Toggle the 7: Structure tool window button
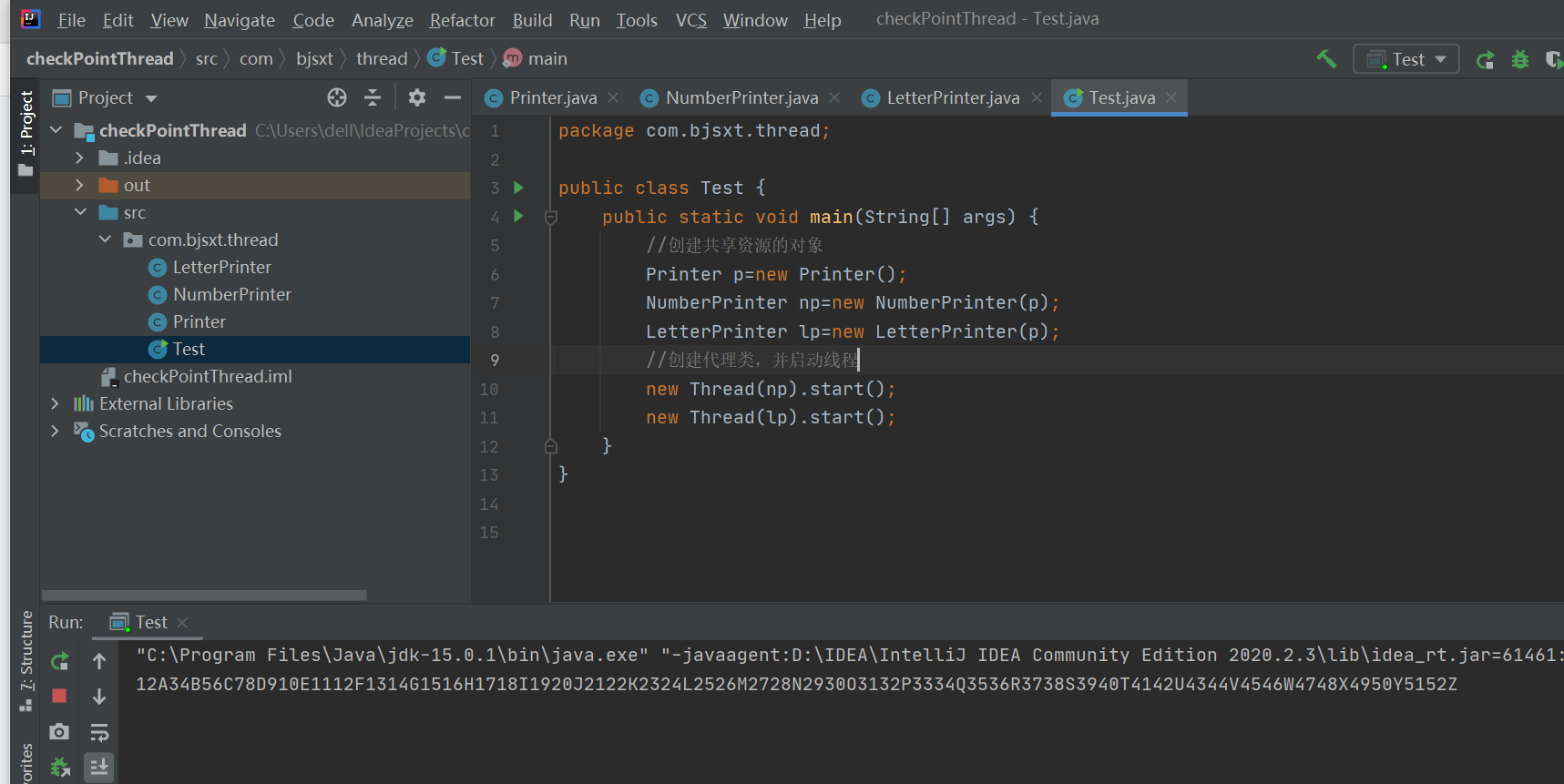 click(x=26, y=662)
